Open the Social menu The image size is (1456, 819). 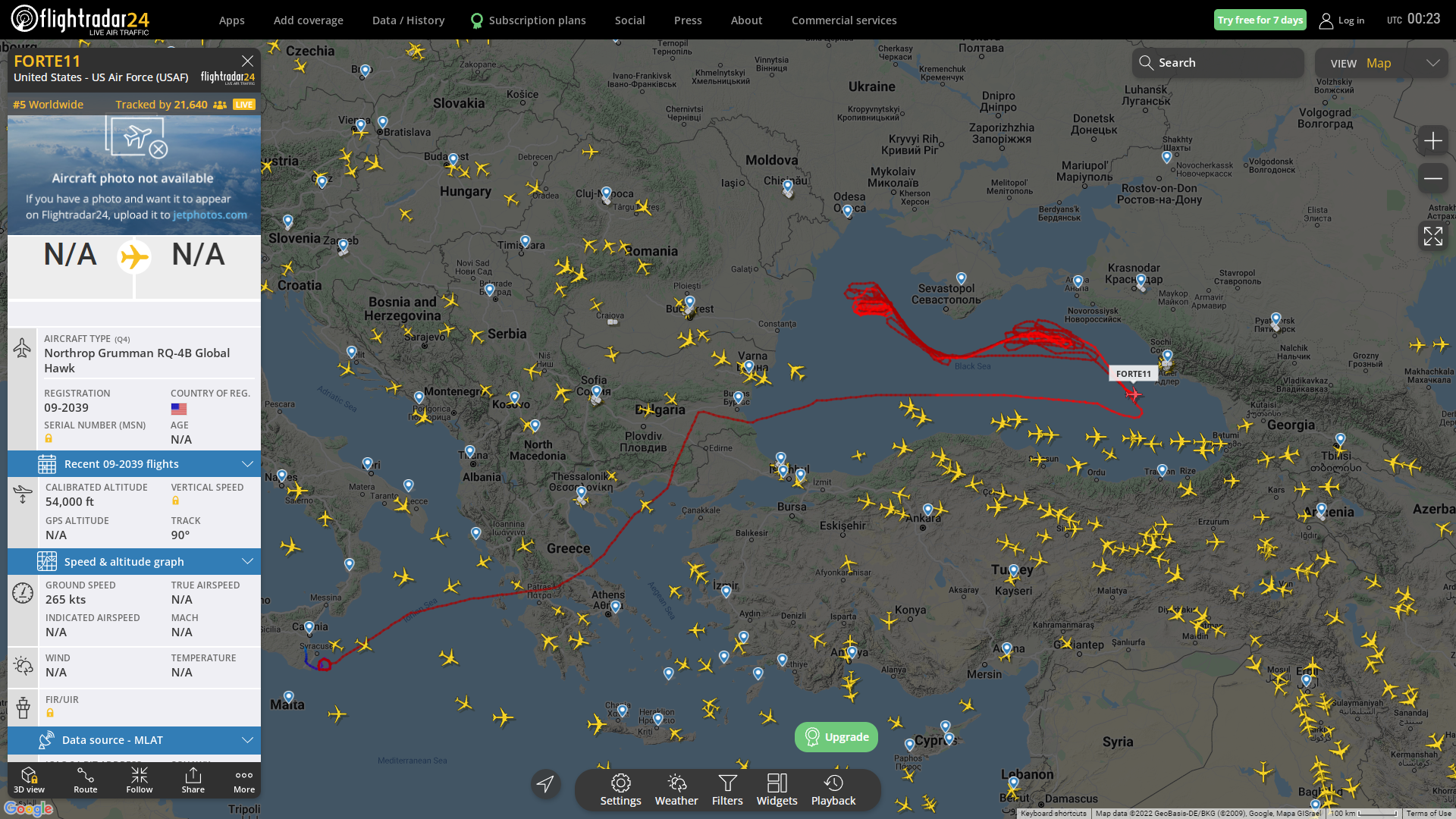click(x=630, y=20)
